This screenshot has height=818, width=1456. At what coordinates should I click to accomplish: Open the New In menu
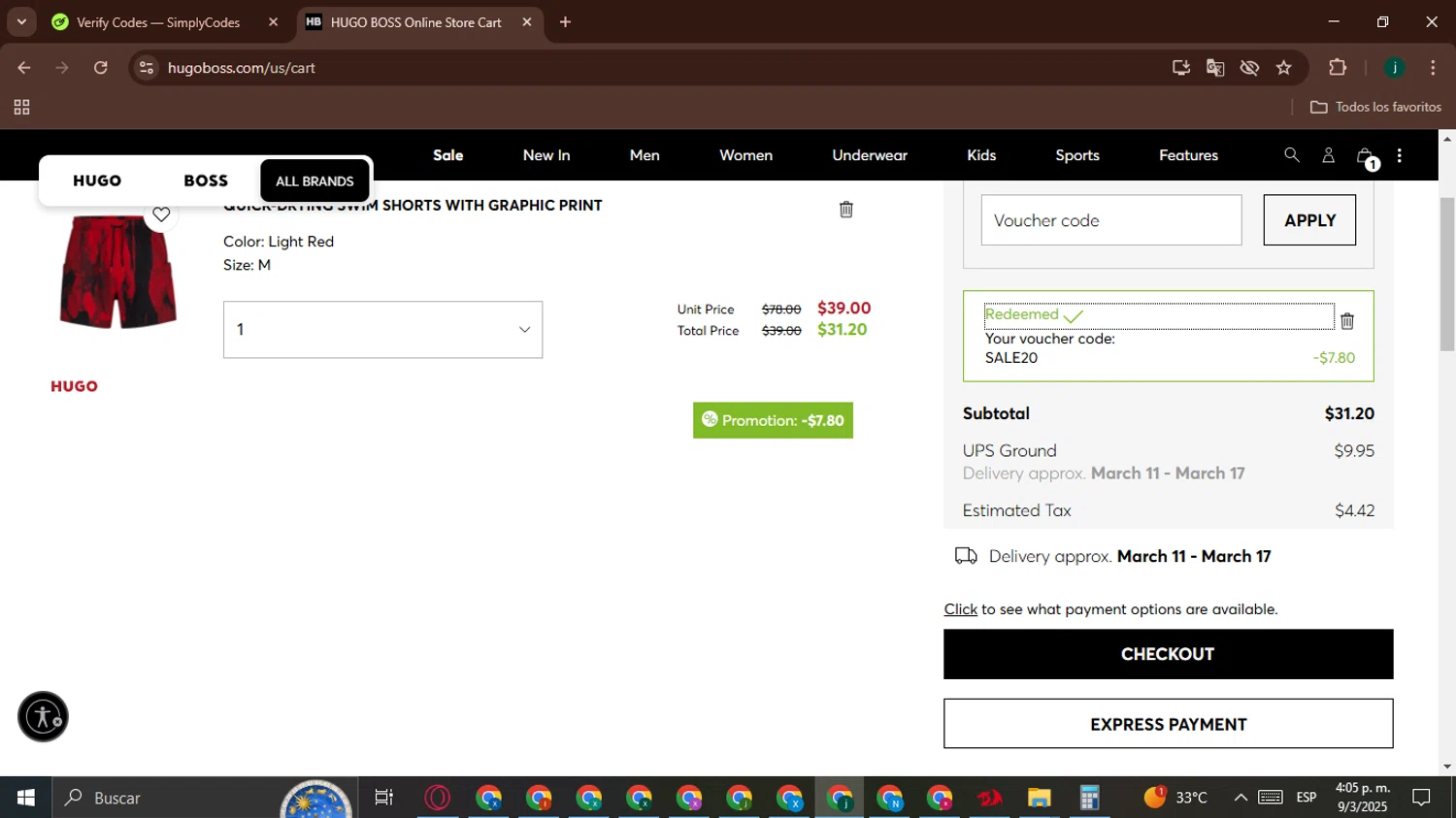point(546,155)
